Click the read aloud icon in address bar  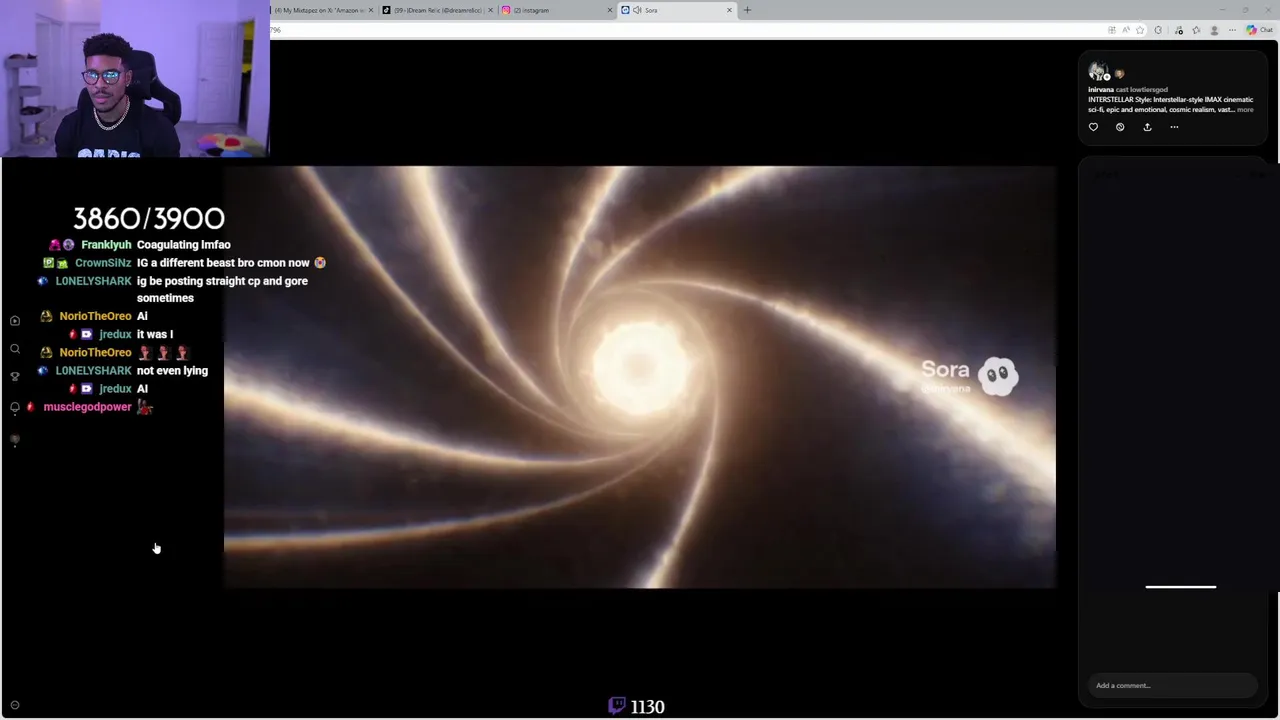[x=1126, y=30]
